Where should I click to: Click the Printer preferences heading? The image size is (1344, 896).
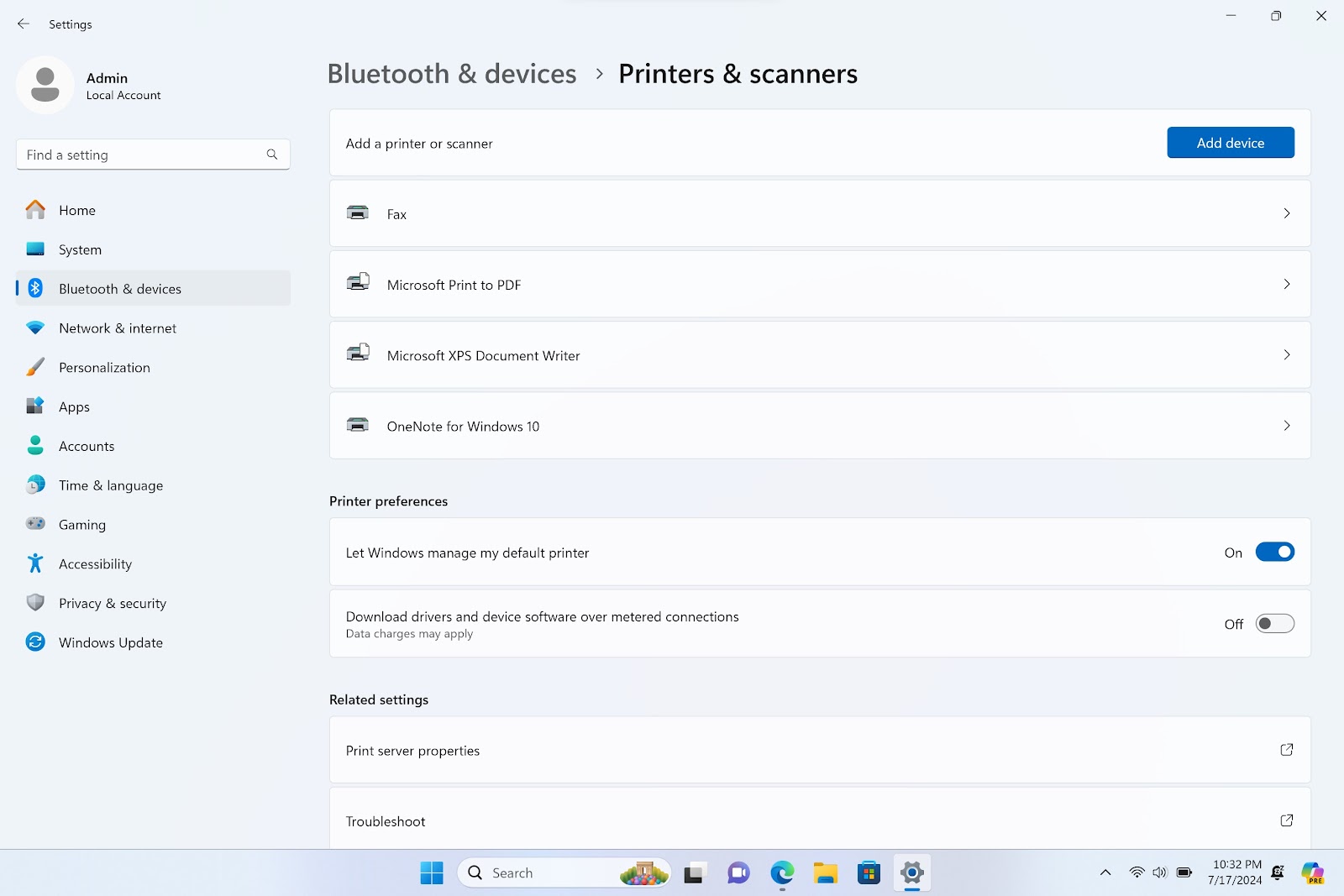point(388,501)
